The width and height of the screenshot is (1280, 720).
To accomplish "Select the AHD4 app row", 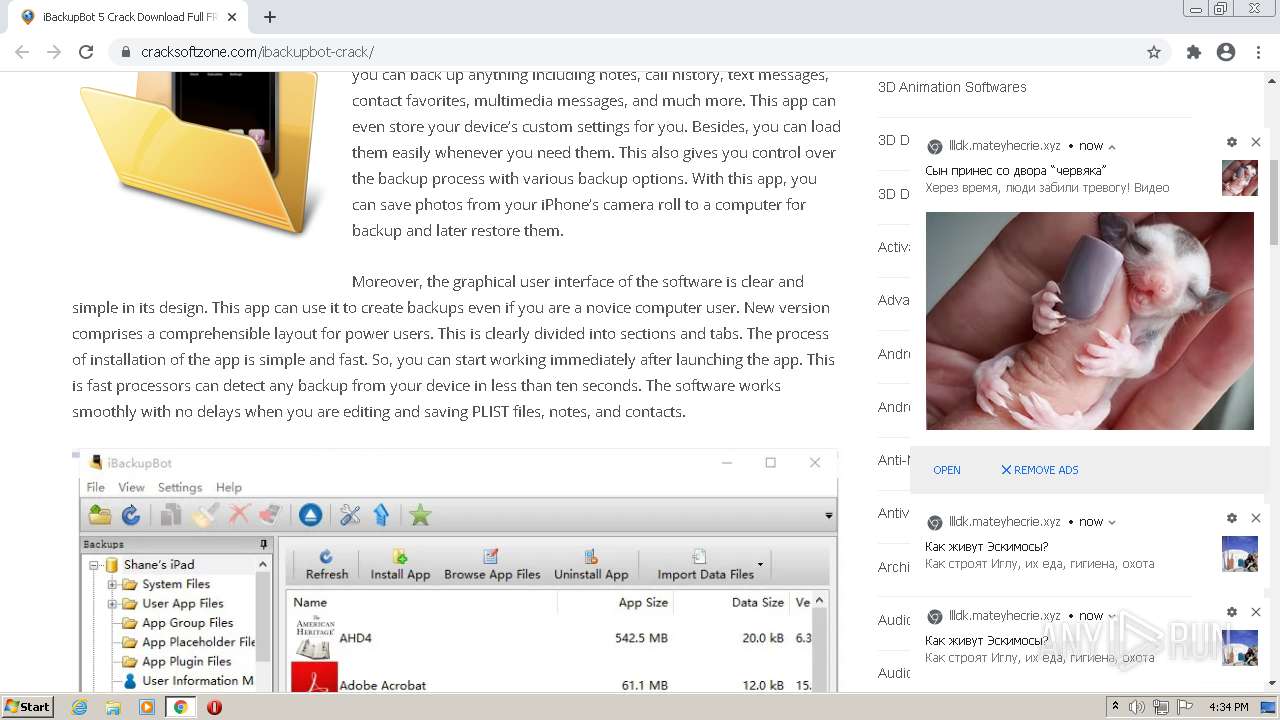I will point(550,638).
